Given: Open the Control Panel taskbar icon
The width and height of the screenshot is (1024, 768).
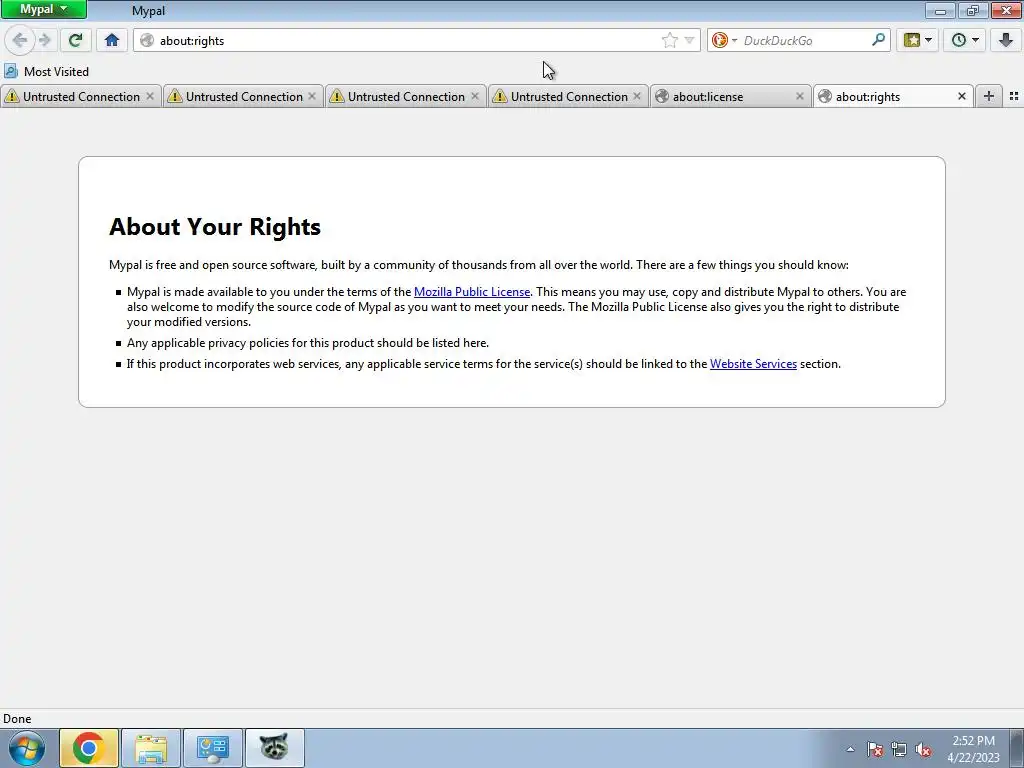Looking at the screenshot, I should point(212,748).
